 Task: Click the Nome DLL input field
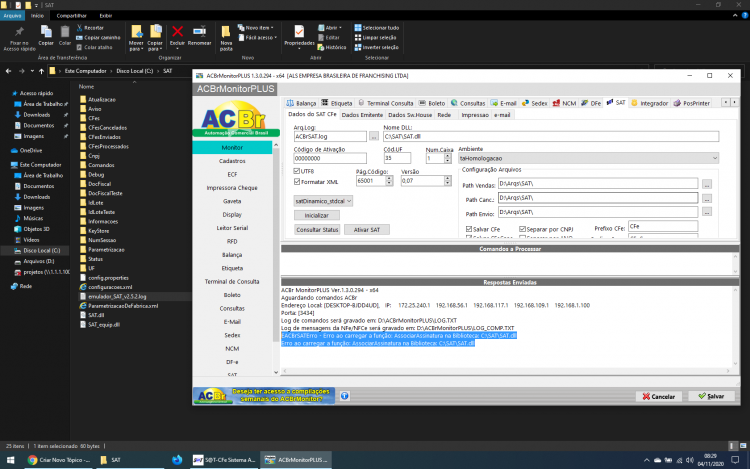coord(551,136)
